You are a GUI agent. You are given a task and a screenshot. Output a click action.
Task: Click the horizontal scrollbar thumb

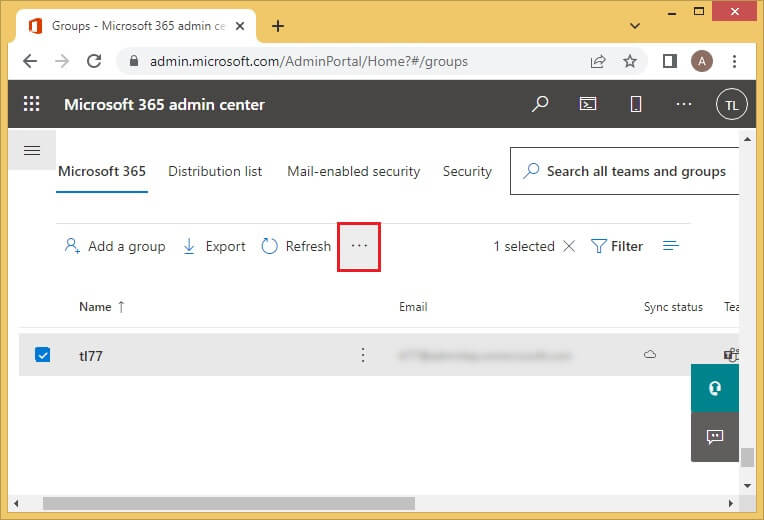coord(228,503)
